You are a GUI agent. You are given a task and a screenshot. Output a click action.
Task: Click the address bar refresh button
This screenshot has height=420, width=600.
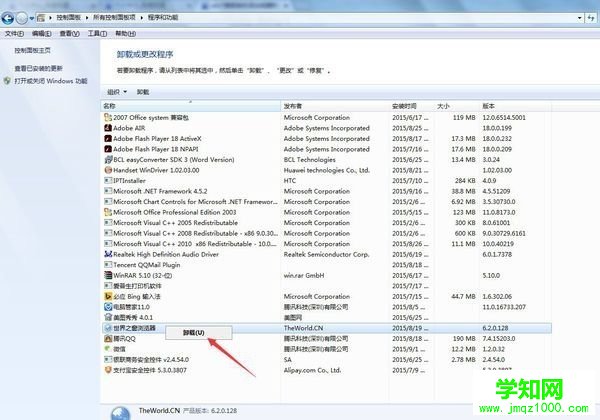pos(591,18)
